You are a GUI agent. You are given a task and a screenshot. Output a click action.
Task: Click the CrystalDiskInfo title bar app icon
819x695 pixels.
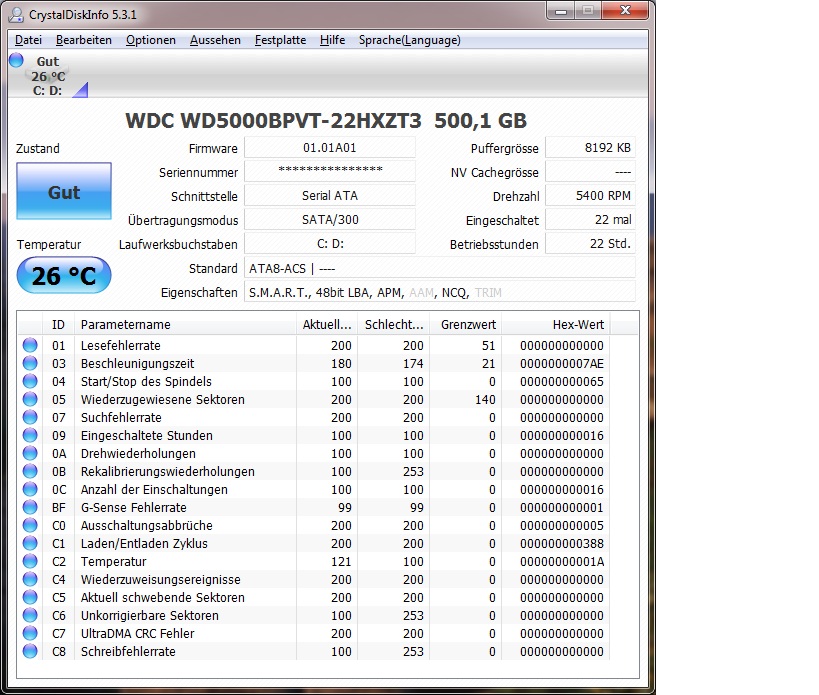[x=16, y=15]
